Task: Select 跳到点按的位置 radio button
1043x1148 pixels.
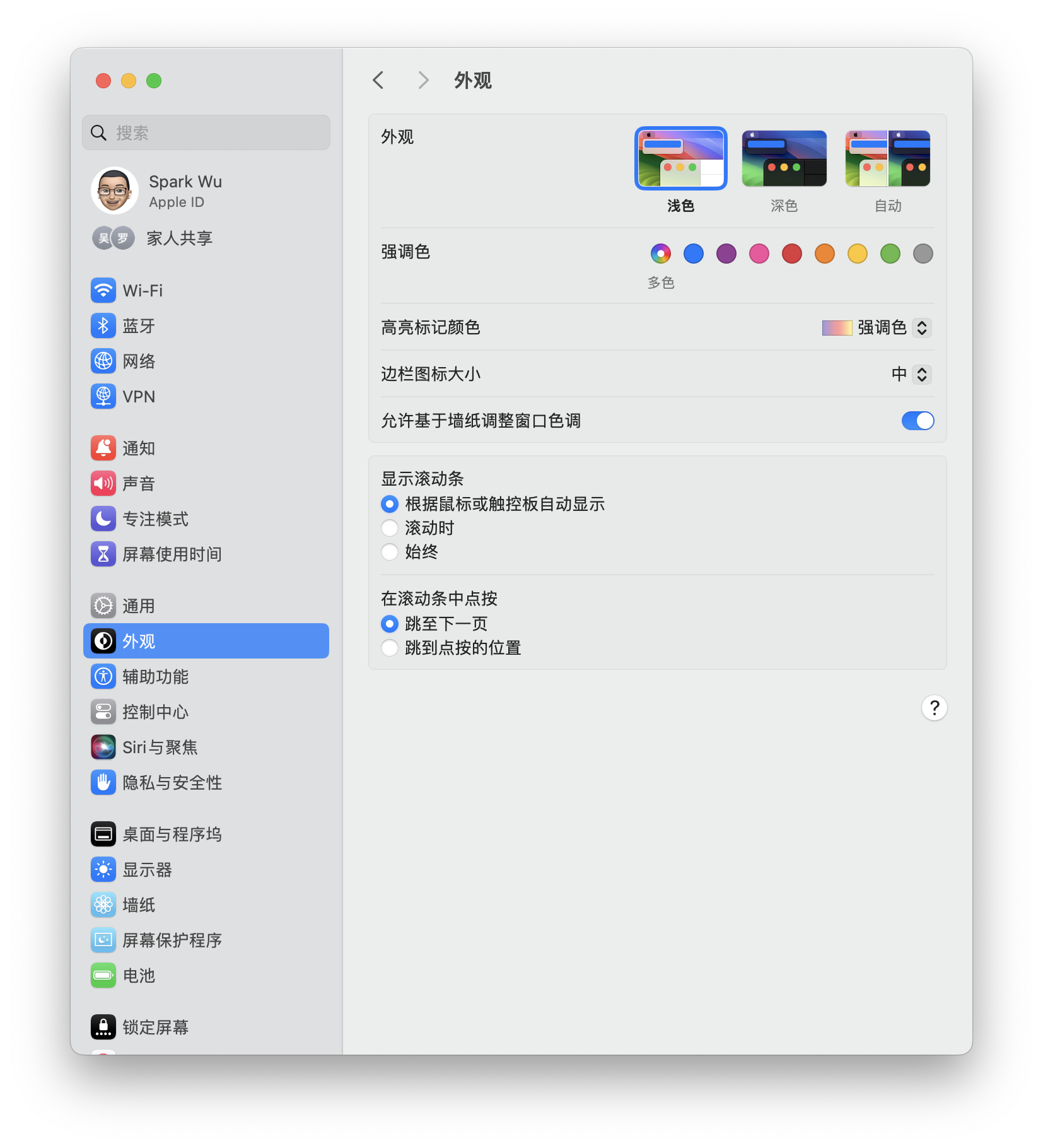Action: click(x=390, y=648)
